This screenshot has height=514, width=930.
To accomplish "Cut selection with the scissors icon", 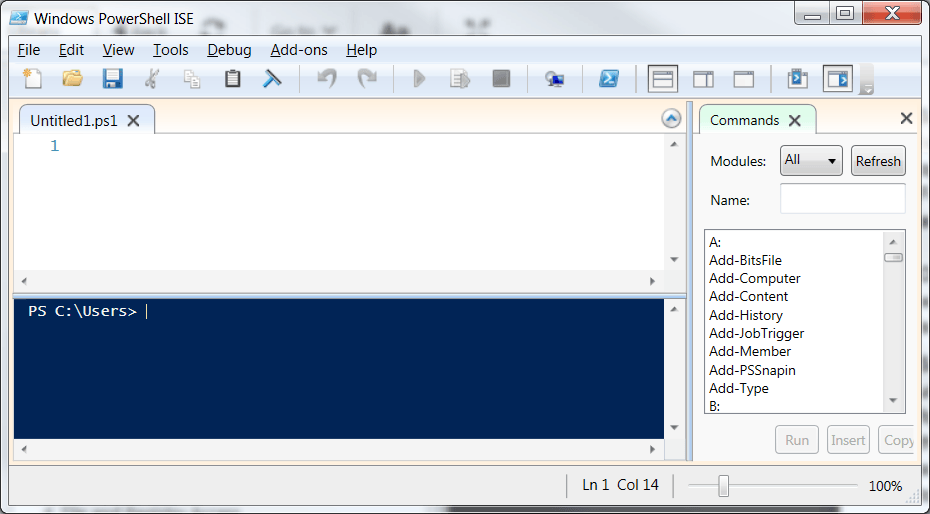I will (x=152, y=78).
